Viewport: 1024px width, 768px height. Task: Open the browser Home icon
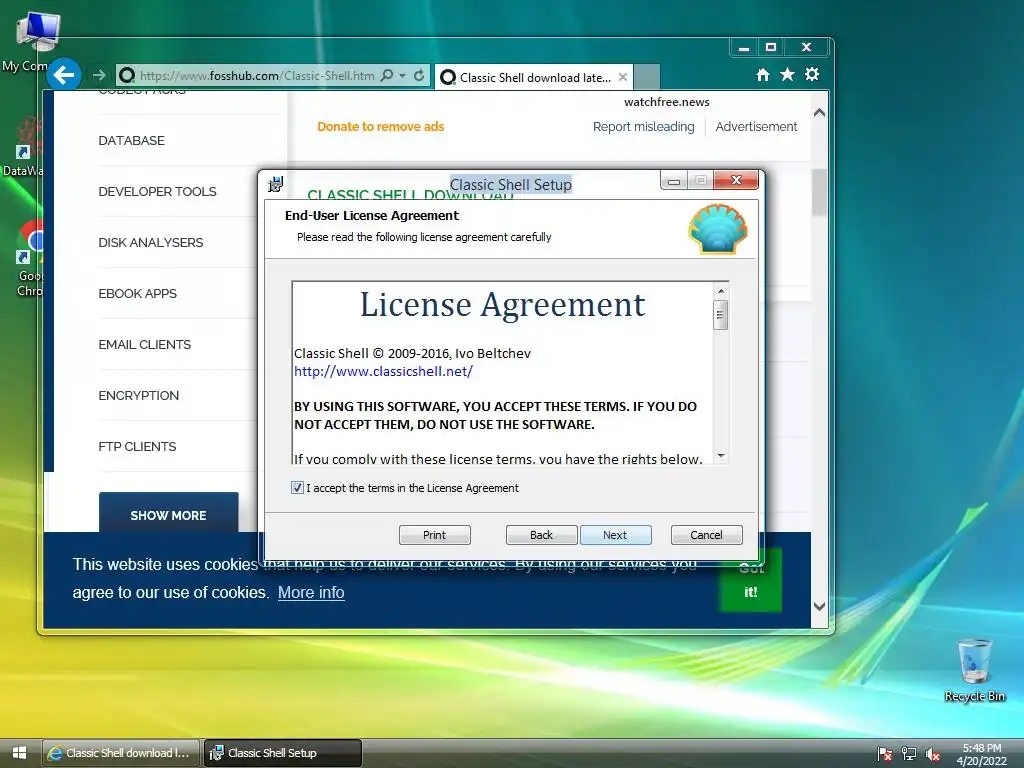click(x=762, y=75)
